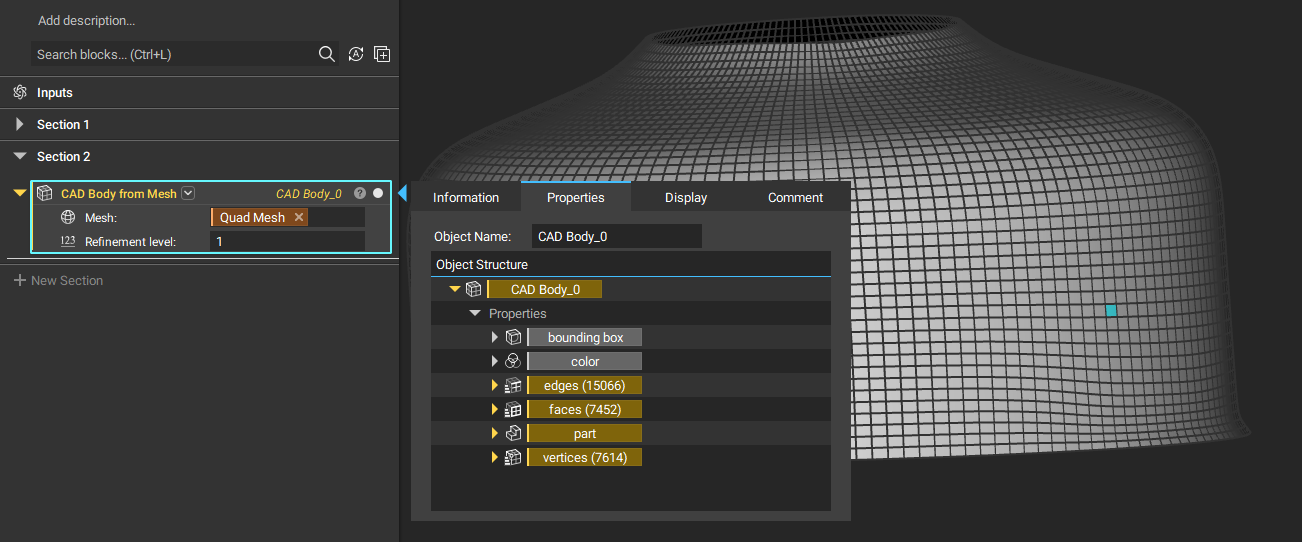
Task: Select the vertices (7614) item
Action: [585, 457]
